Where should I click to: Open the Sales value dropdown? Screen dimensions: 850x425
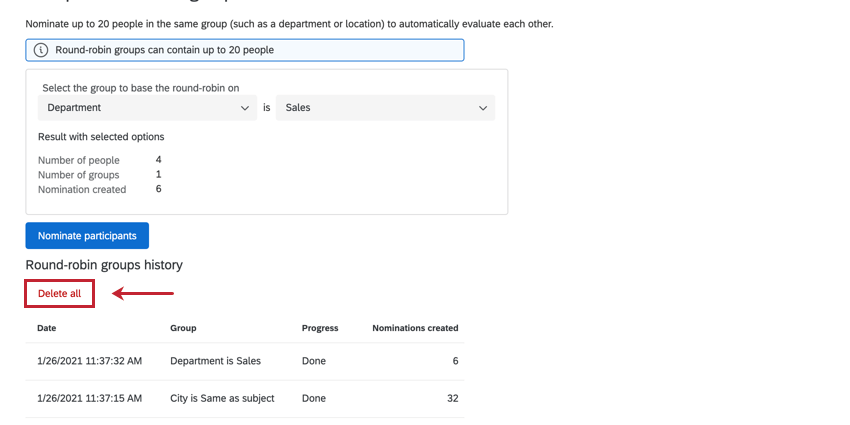click(x=385, y=108)
